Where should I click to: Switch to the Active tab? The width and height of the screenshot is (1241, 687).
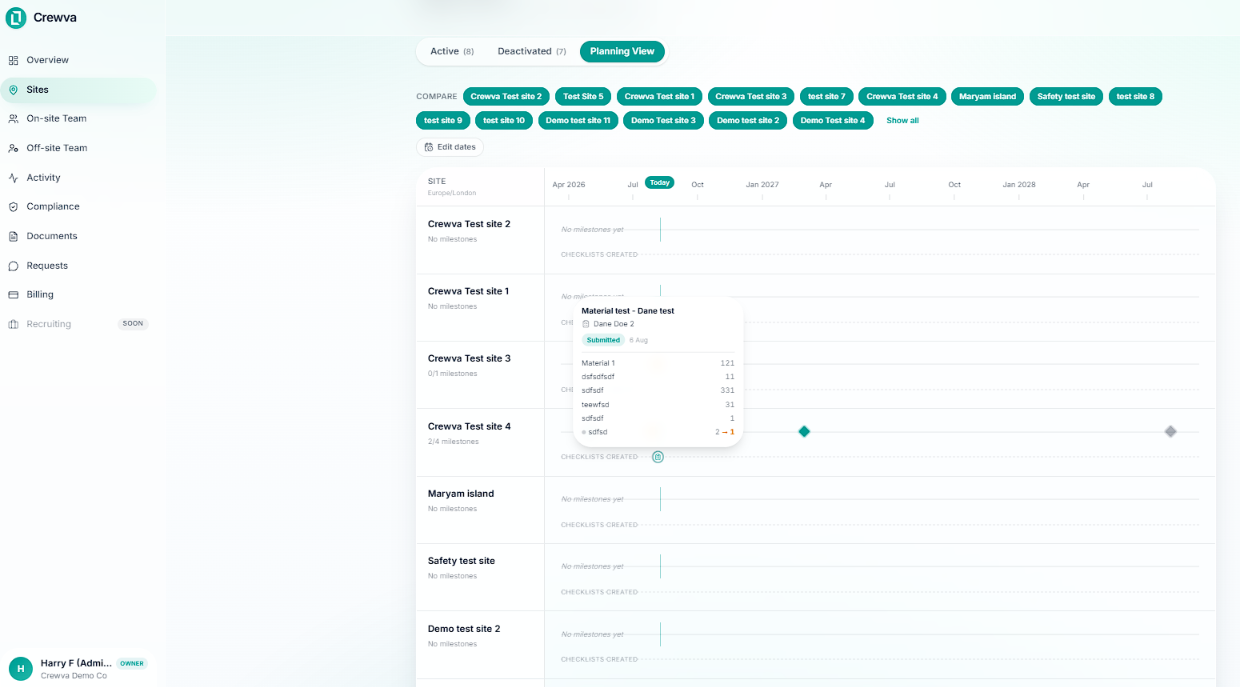(452, 51)
